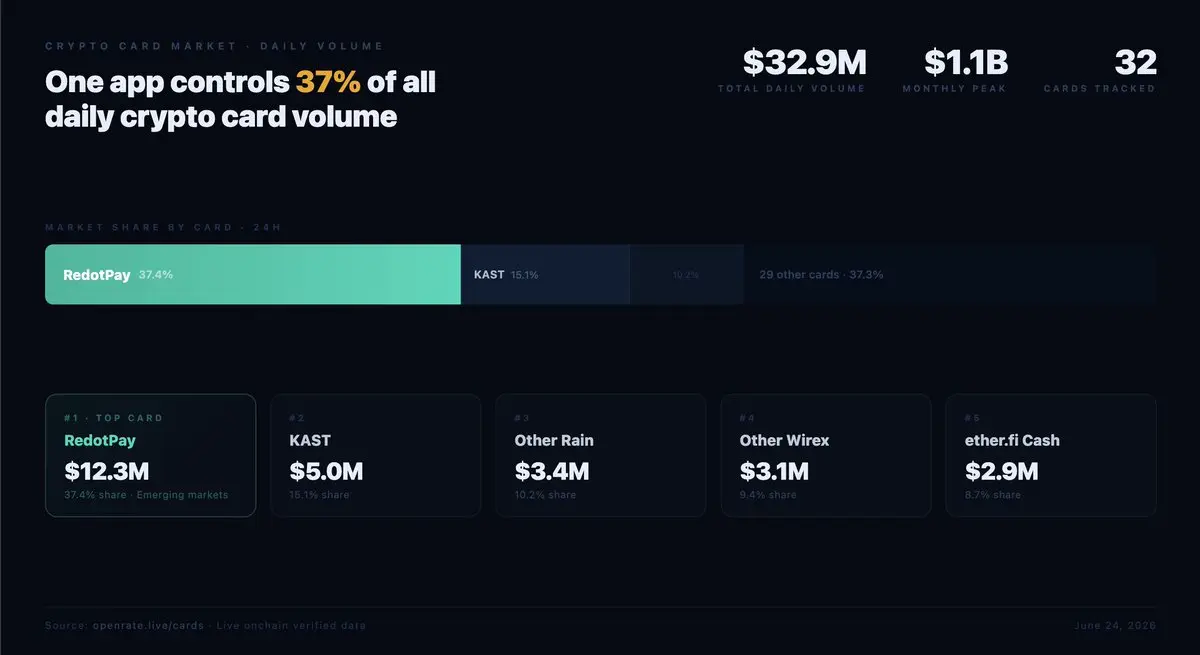This screenshot has height=655, width=1200.
Task: Click the green RedotPay 37.4% bar segment
Action: coord(253,274)
